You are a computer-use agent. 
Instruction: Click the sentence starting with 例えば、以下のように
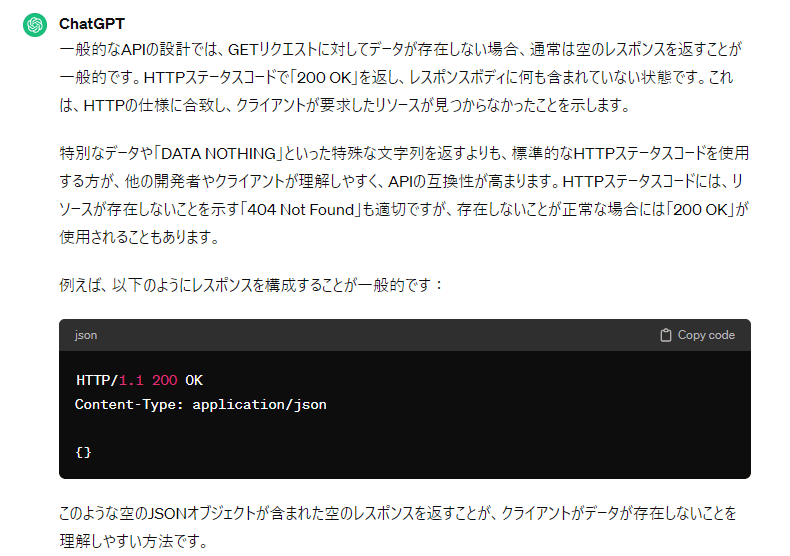click(x=251, y=285)
